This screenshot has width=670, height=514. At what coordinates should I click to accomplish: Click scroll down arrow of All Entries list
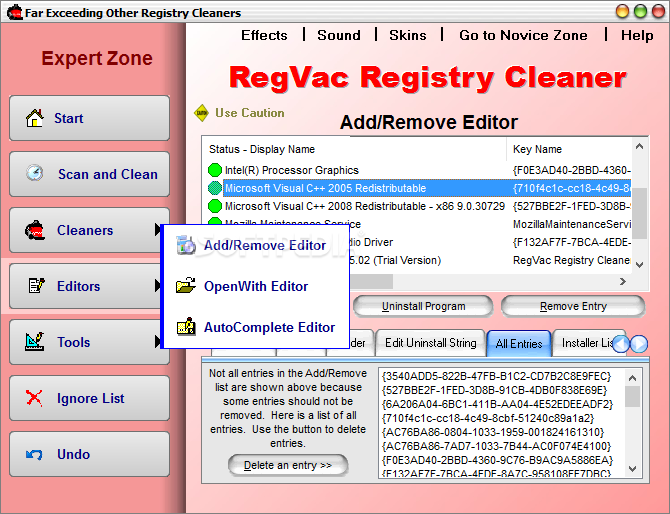coord(632,469)
